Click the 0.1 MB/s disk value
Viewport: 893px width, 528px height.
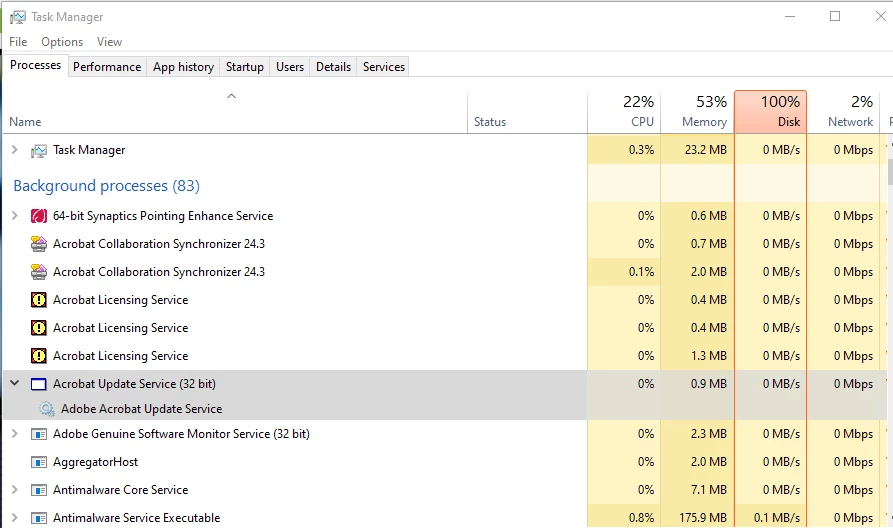click(777, 518)
